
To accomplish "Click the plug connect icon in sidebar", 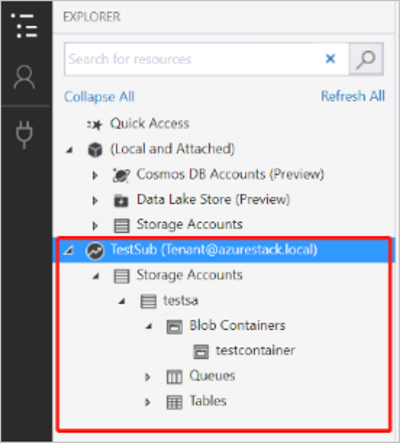I will (24, 134).
